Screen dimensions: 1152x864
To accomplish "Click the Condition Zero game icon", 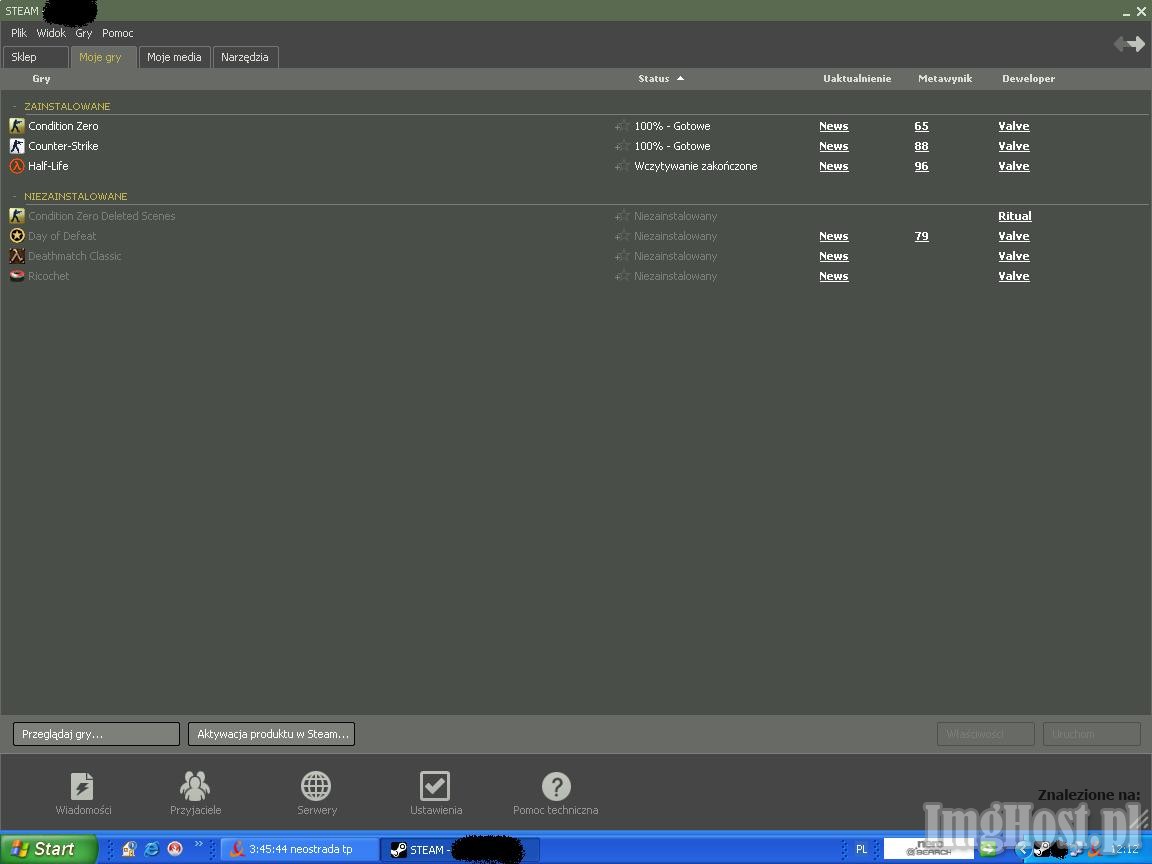I will (17, 126).
